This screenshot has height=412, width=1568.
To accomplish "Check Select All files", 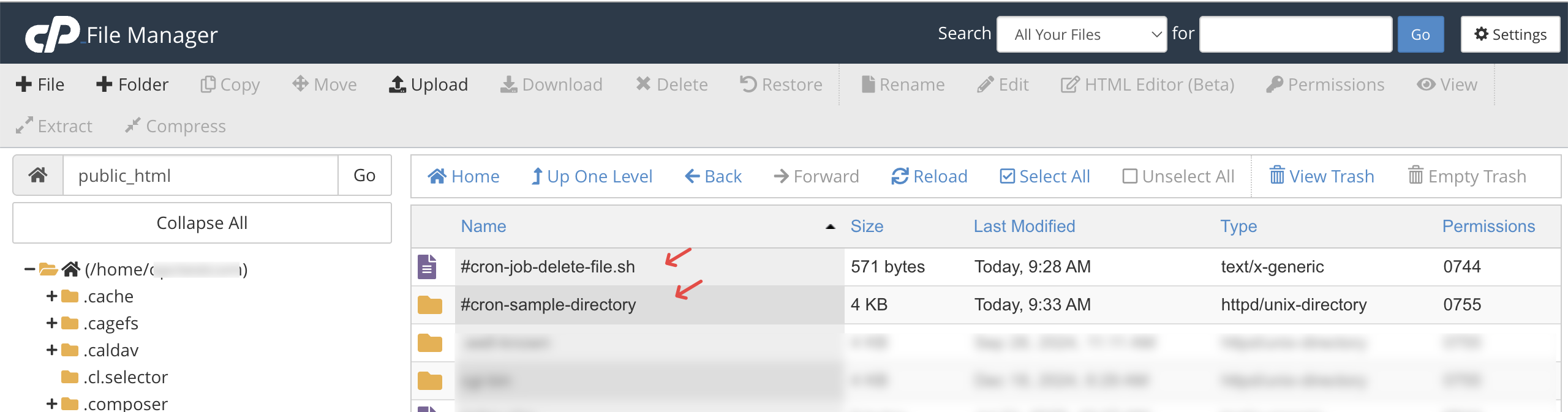I will click(1007, 176).
